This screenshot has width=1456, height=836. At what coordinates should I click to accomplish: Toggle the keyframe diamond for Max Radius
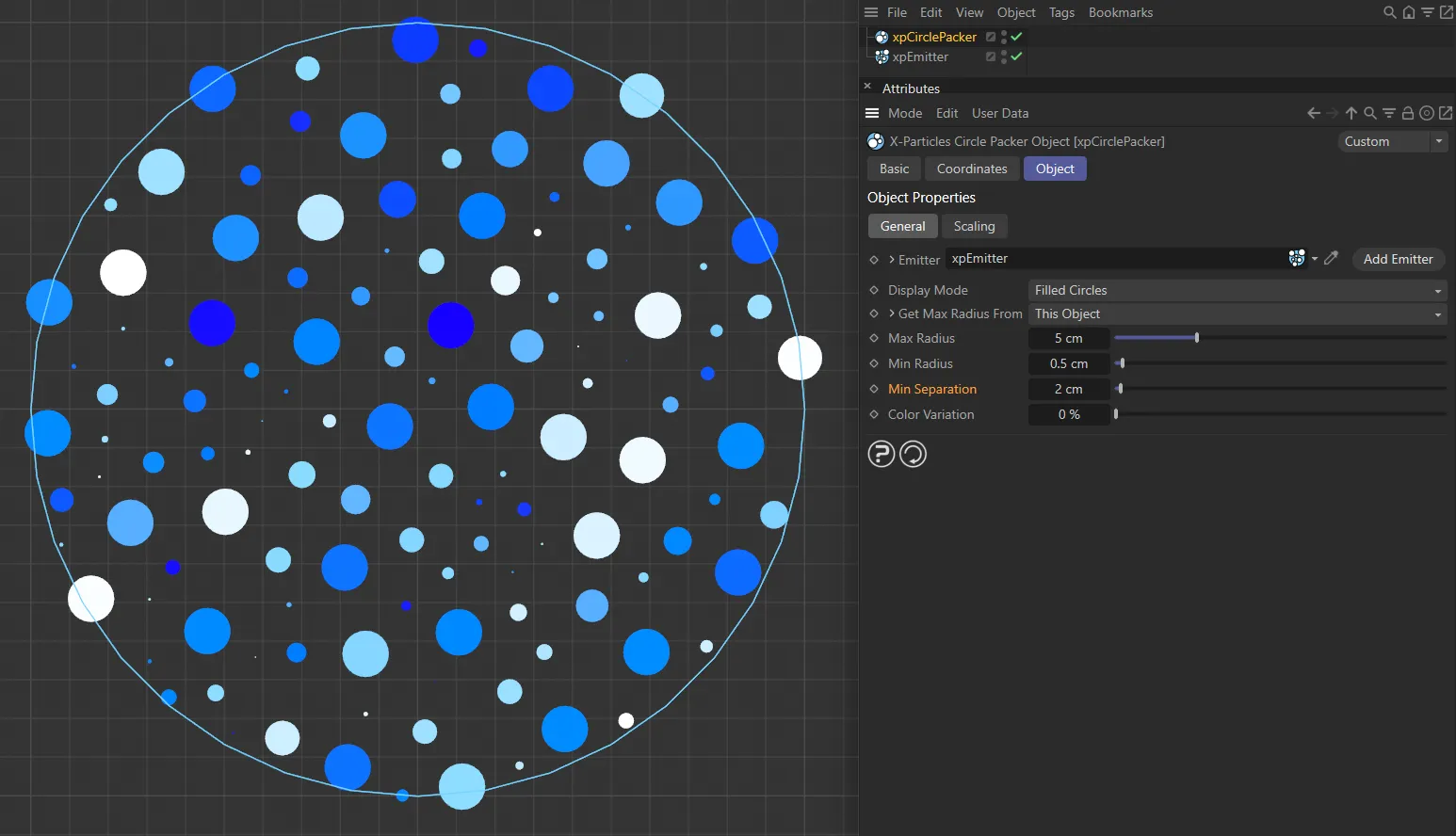coord(874,338)
